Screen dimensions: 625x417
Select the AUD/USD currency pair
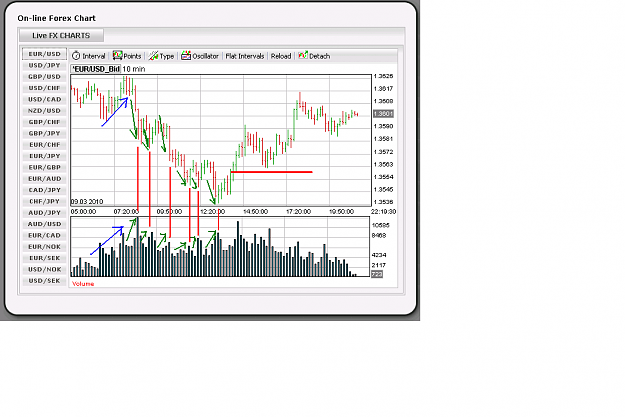coord(45,224)
